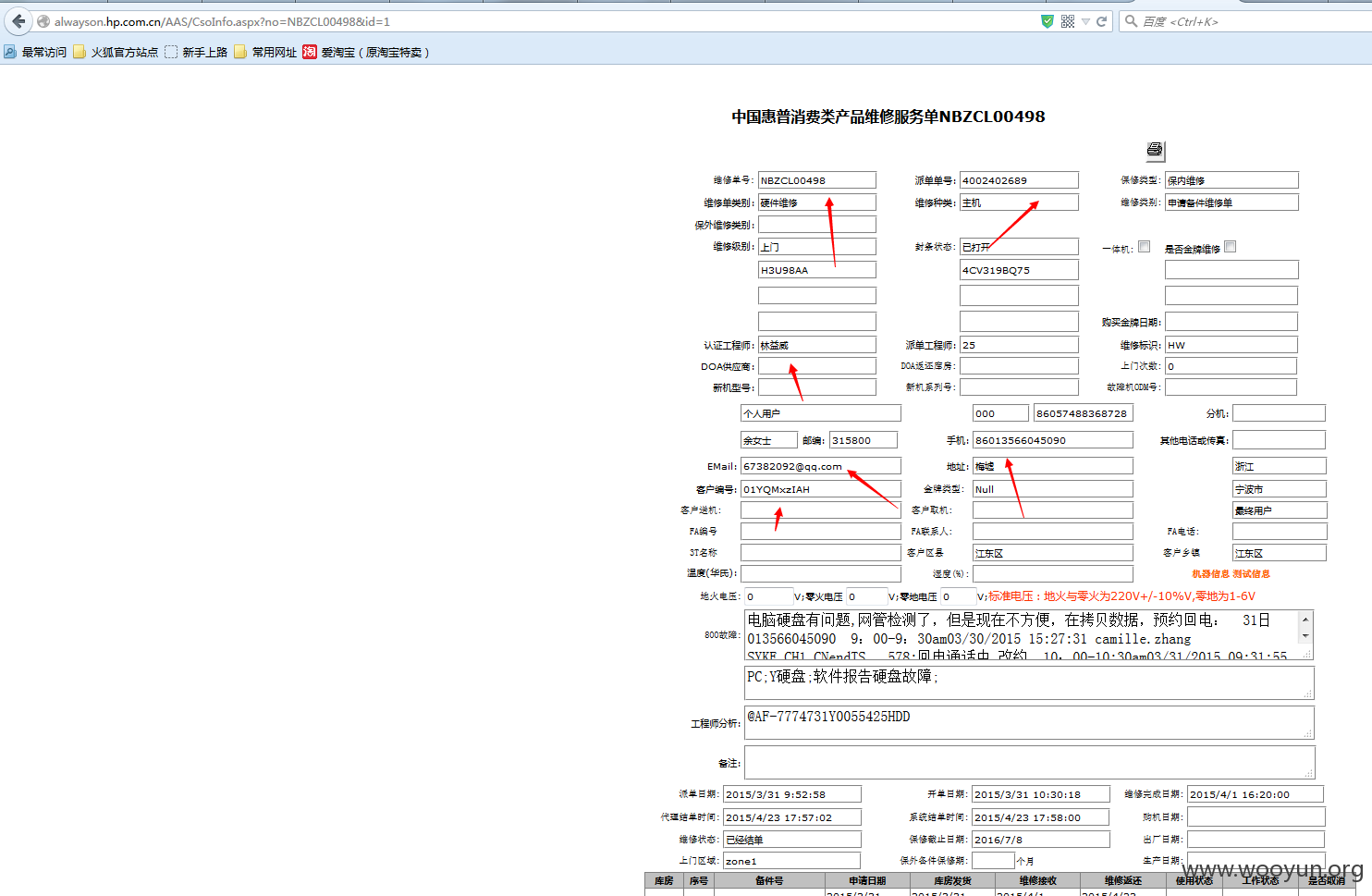The width and height of the screenshot is (1372, 896).
Task: Click the 测试信息 red link
Action: click(1251, 574)
